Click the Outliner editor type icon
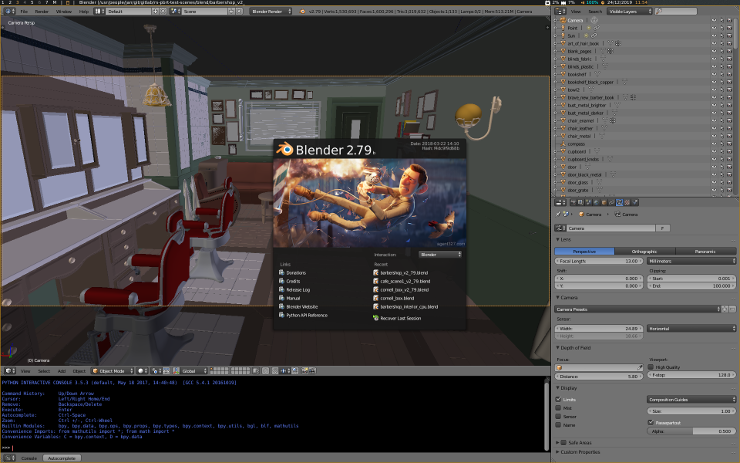This screenshot has height=463, width=740. point(559,11)
